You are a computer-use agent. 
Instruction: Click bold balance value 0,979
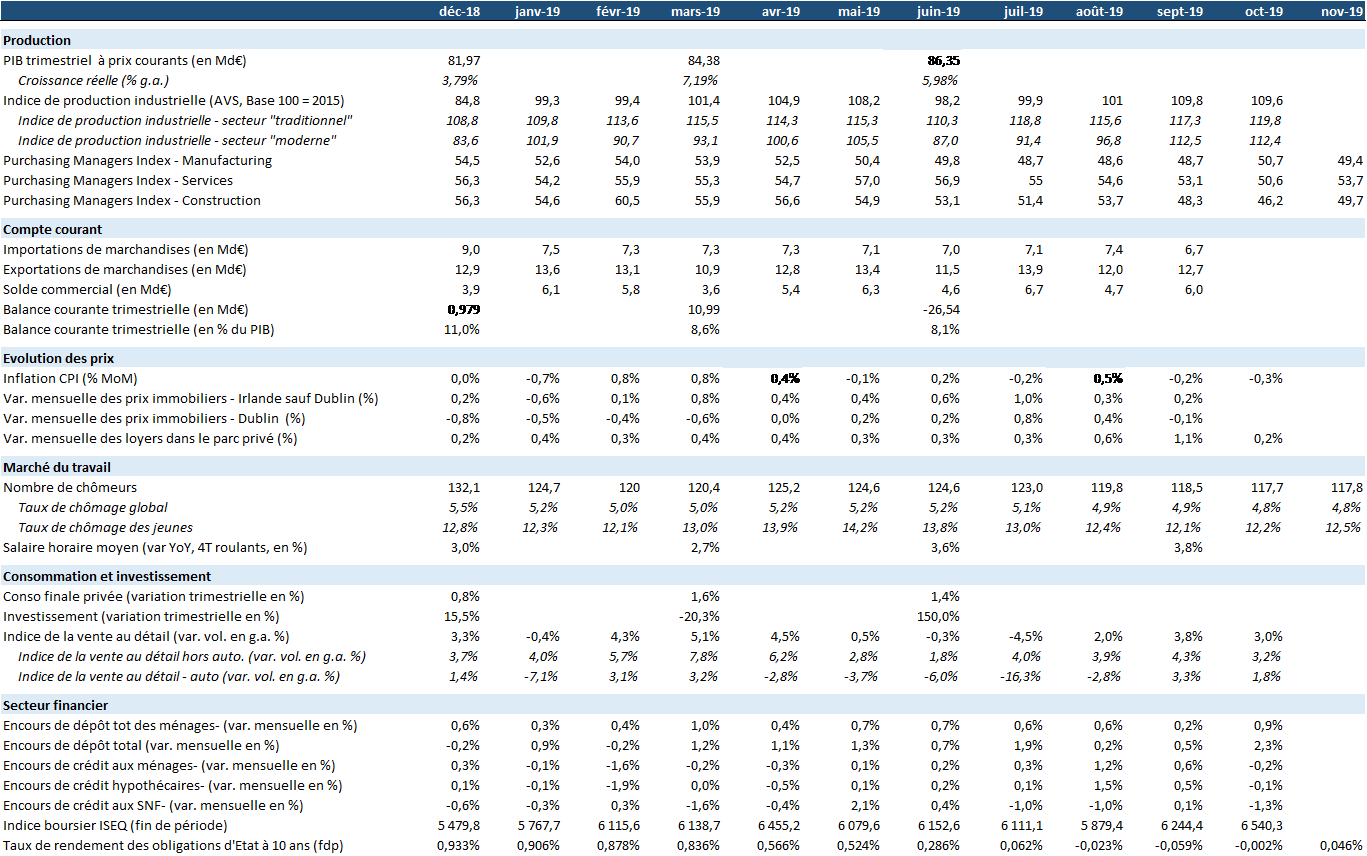coord(463,309)
